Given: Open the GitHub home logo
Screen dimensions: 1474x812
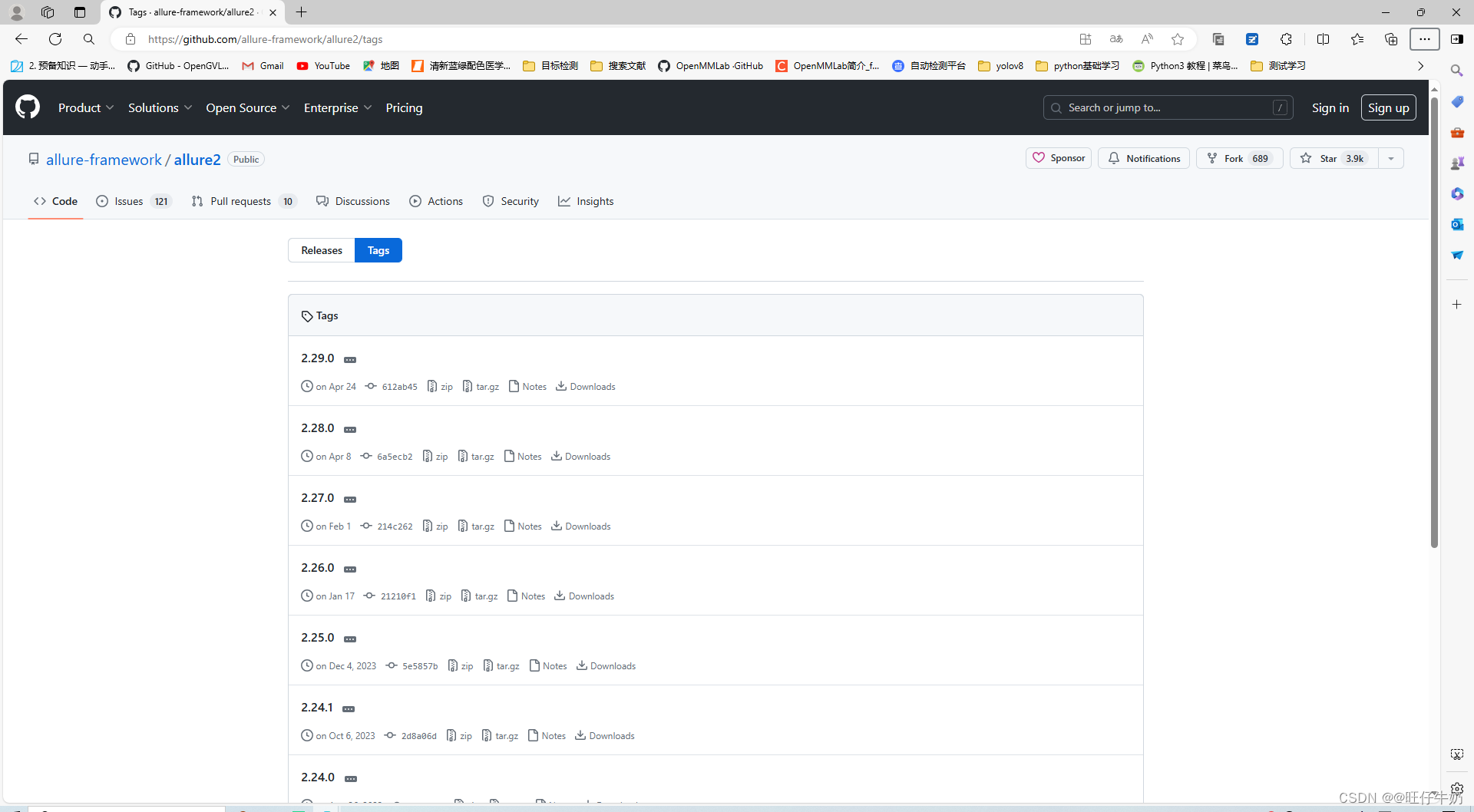Looking at the screenshot, I should tap(28, 107).
